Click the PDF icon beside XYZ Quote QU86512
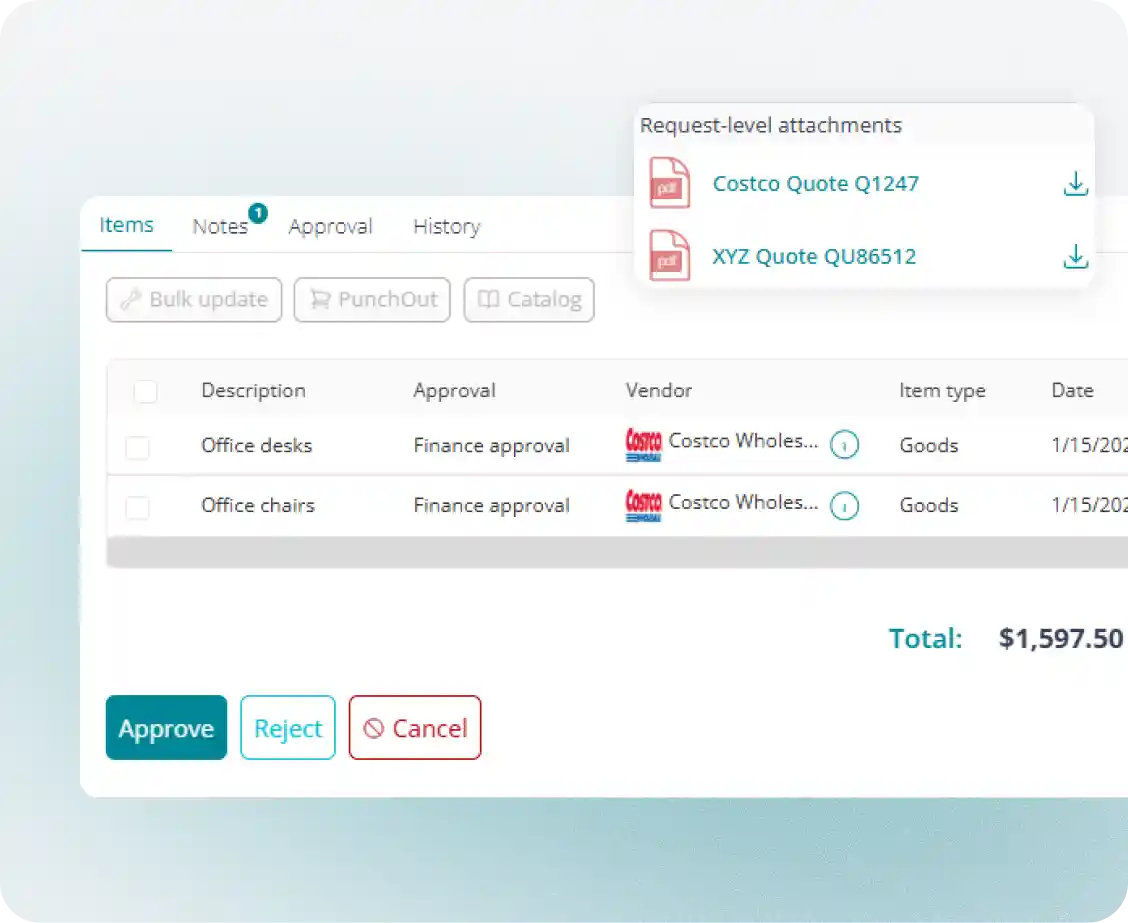 coord(669,255)
